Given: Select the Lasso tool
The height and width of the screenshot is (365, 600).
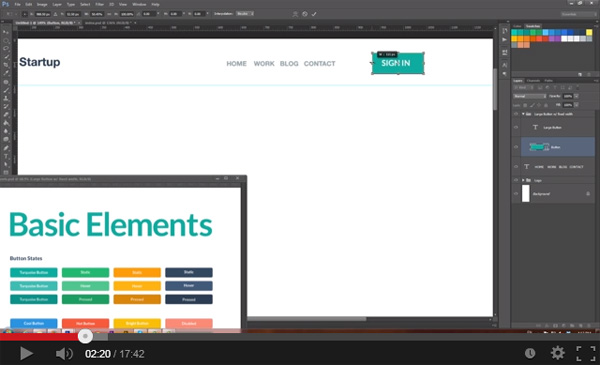Looking at the screenshot, I should point(6,49).
